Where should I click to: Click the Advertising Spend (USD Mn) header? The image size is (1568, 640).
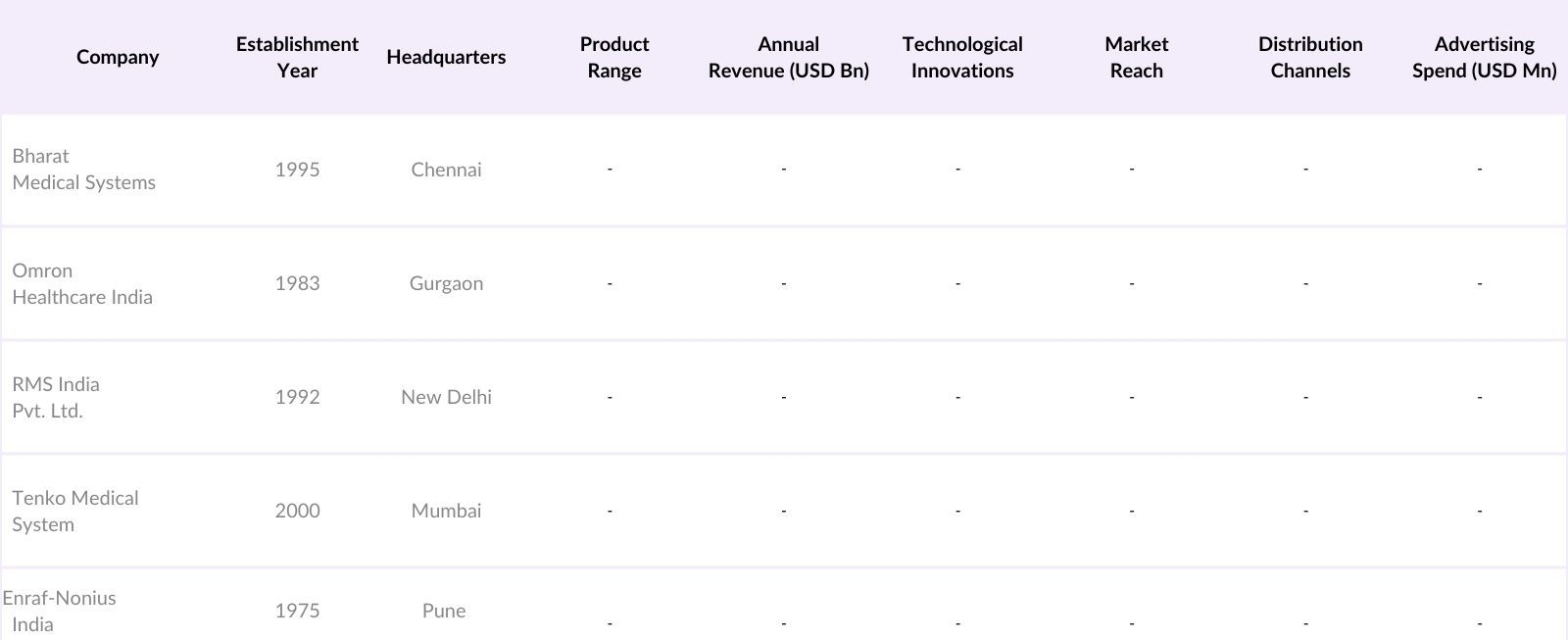pyautogui.click(x=1484, y=57)
